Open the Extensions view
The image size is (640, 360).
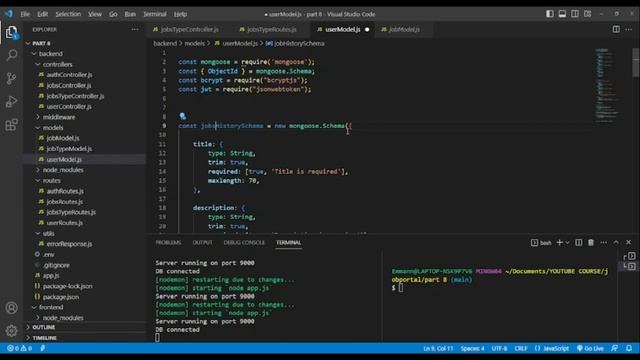11,124
